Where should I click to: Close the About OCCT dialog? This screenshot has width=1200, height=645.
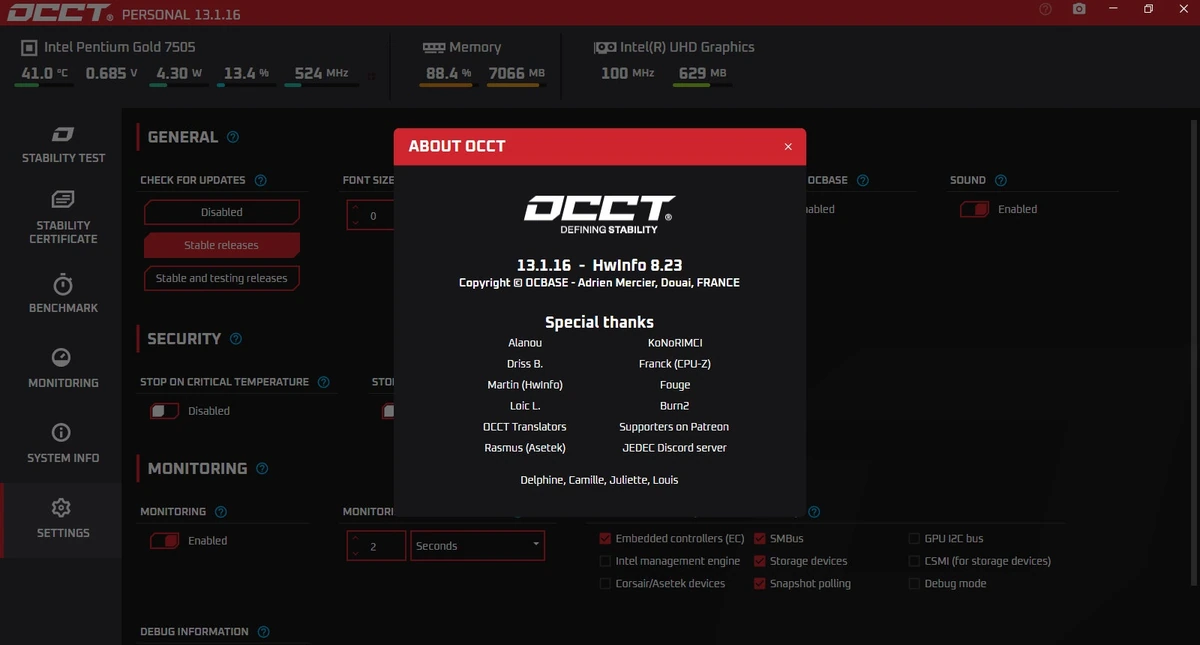coord(788,147)
